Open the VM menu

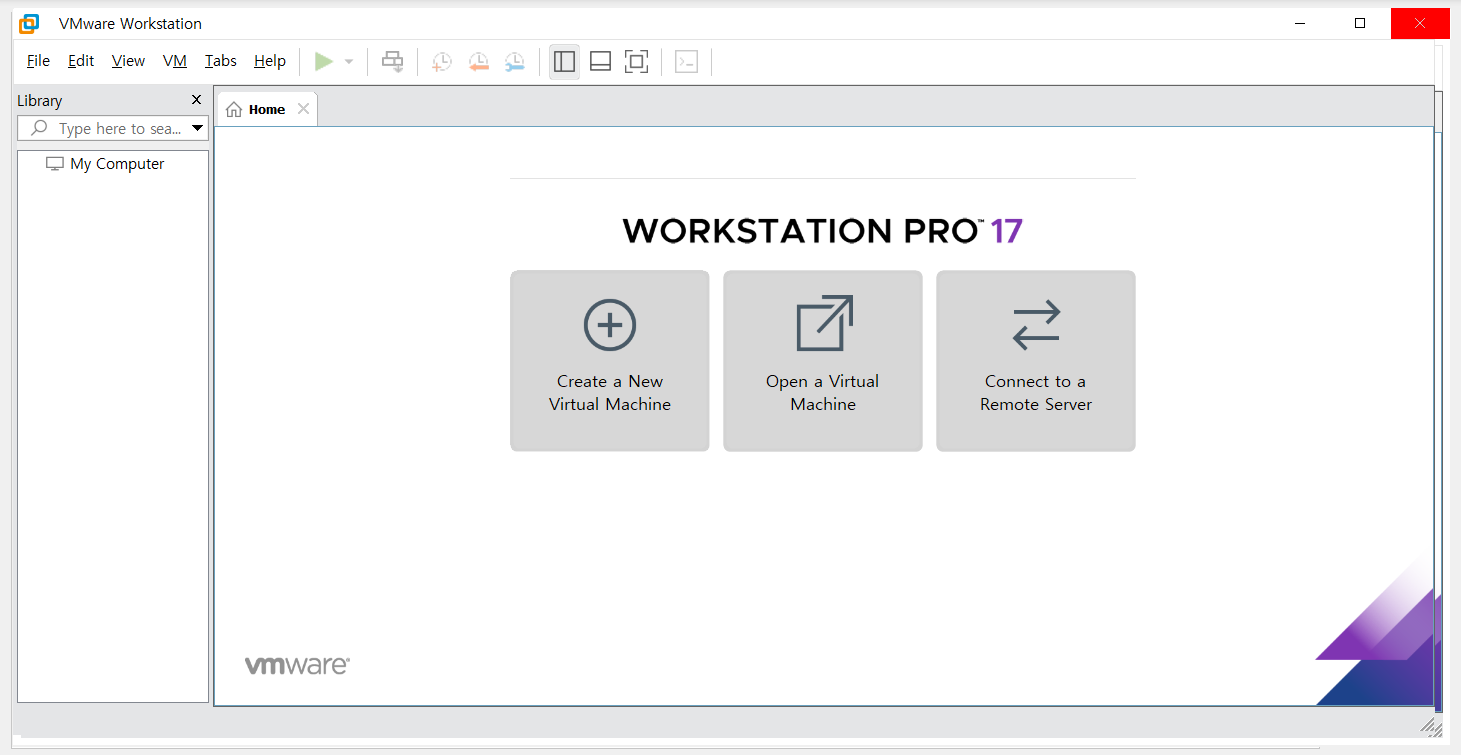click(175, 61)
